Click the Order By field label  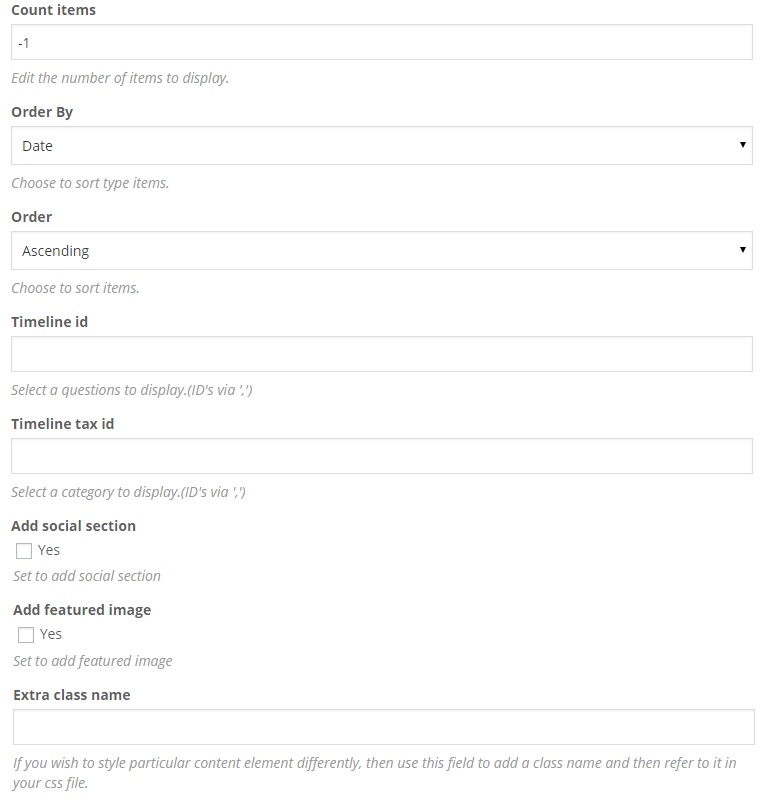click(x=42, y=112)
